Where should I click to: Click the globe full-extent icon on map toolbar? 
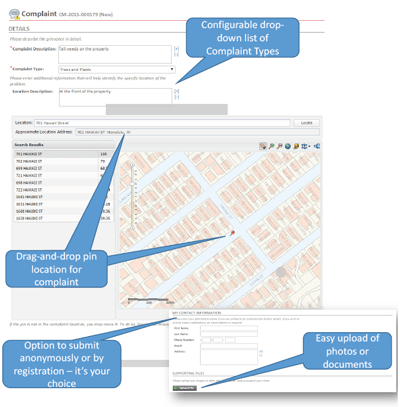[x=288, y=146]
